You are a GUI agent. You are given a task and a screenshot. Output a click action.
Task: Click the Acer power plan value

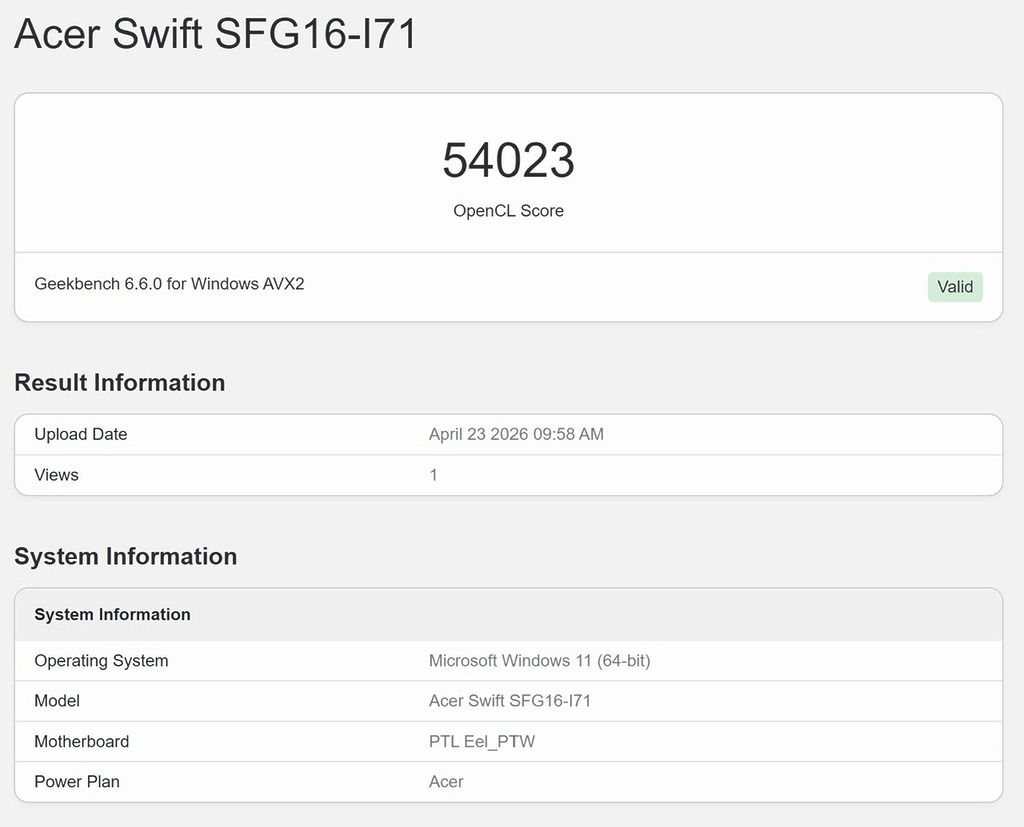(x=446, y=781)
